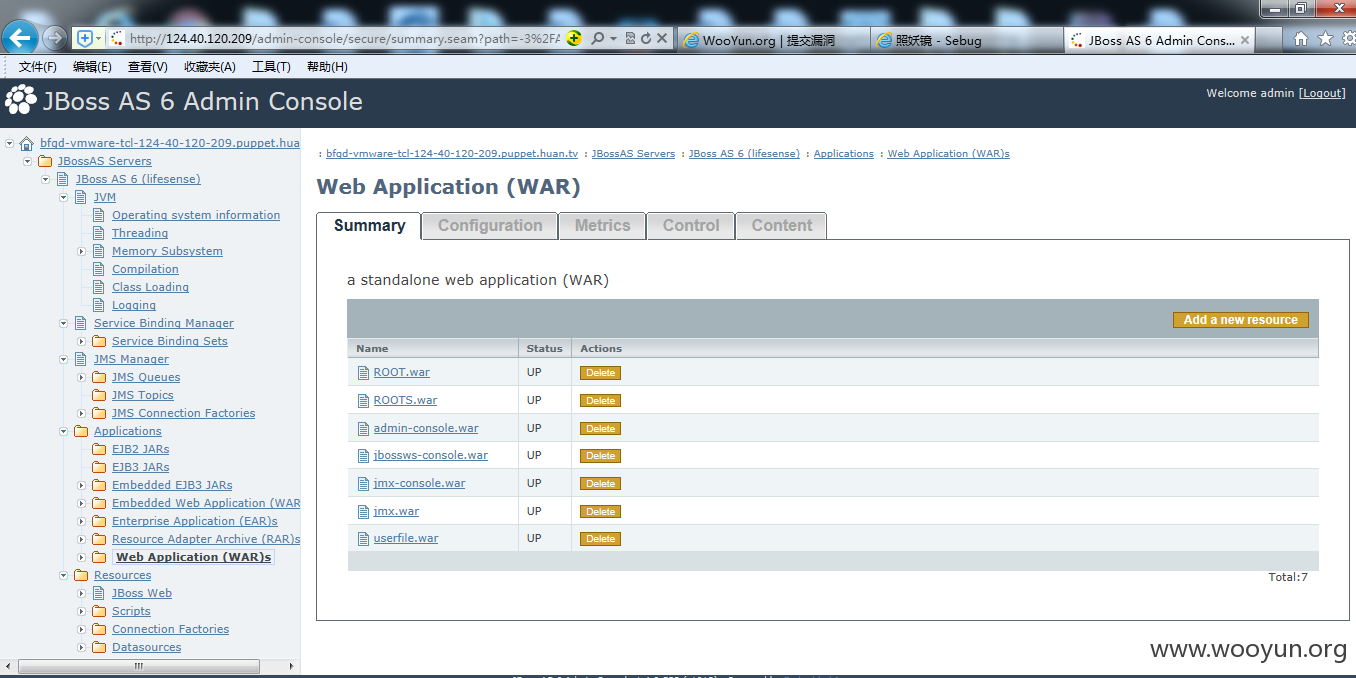Delete the jmx.war application

(x=600, y=512)
